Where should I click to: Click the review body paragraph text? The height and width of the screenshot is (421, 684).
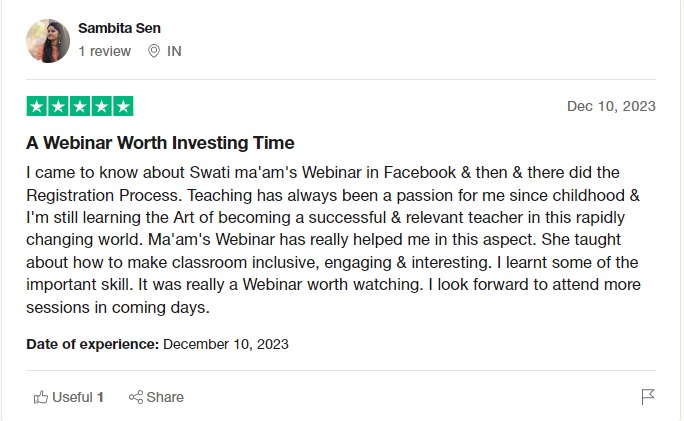(330, 240)
